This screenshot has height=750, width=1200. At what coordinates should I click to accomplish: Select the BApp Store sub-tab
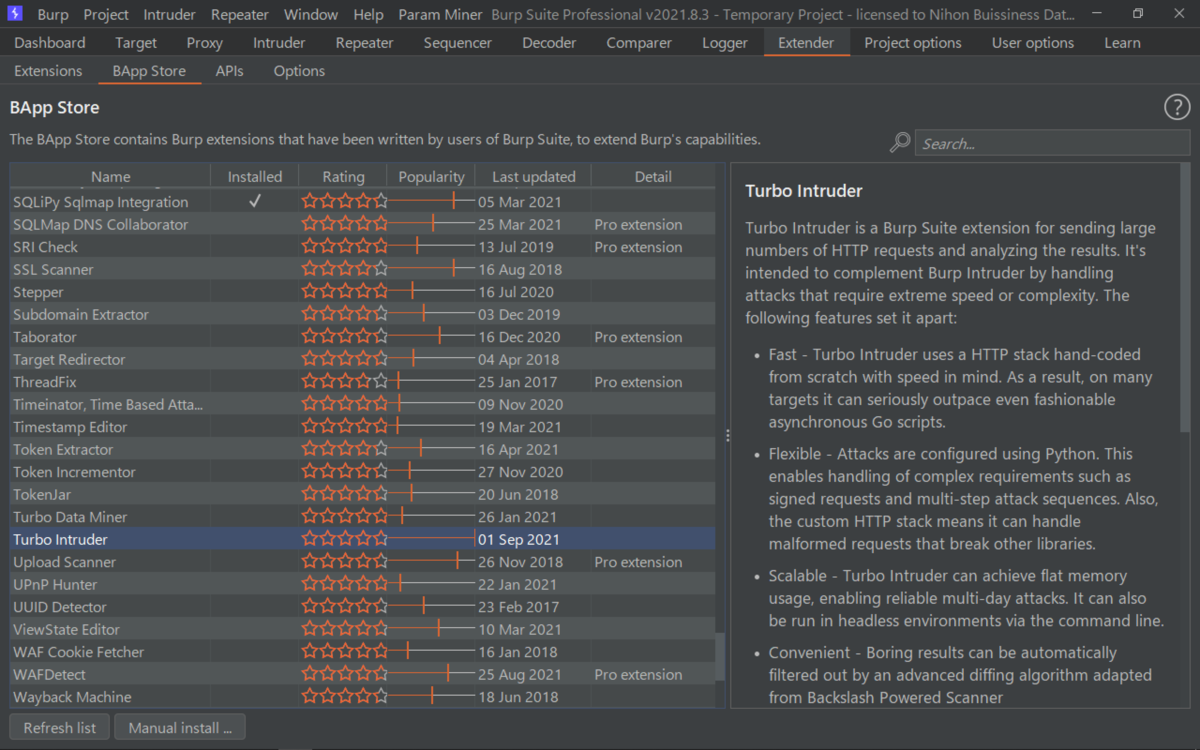[x=149, y=71]
